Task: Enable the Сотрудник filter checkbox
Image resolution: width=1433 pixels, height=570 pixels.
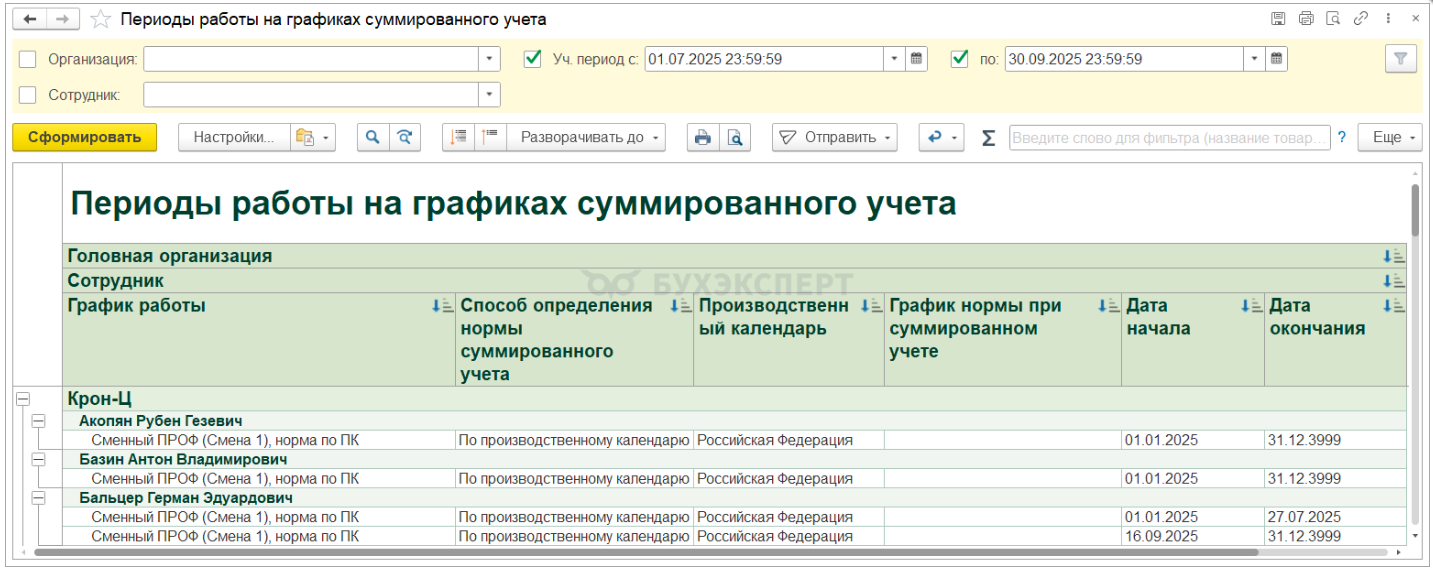Action: click(x=28, y=95)
